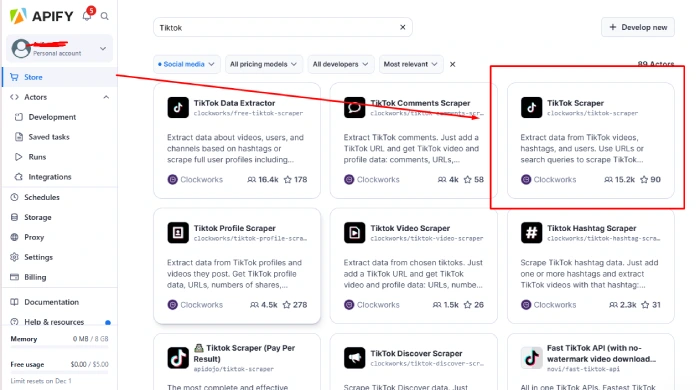Open Store in the sidebar

click(59, 77)
